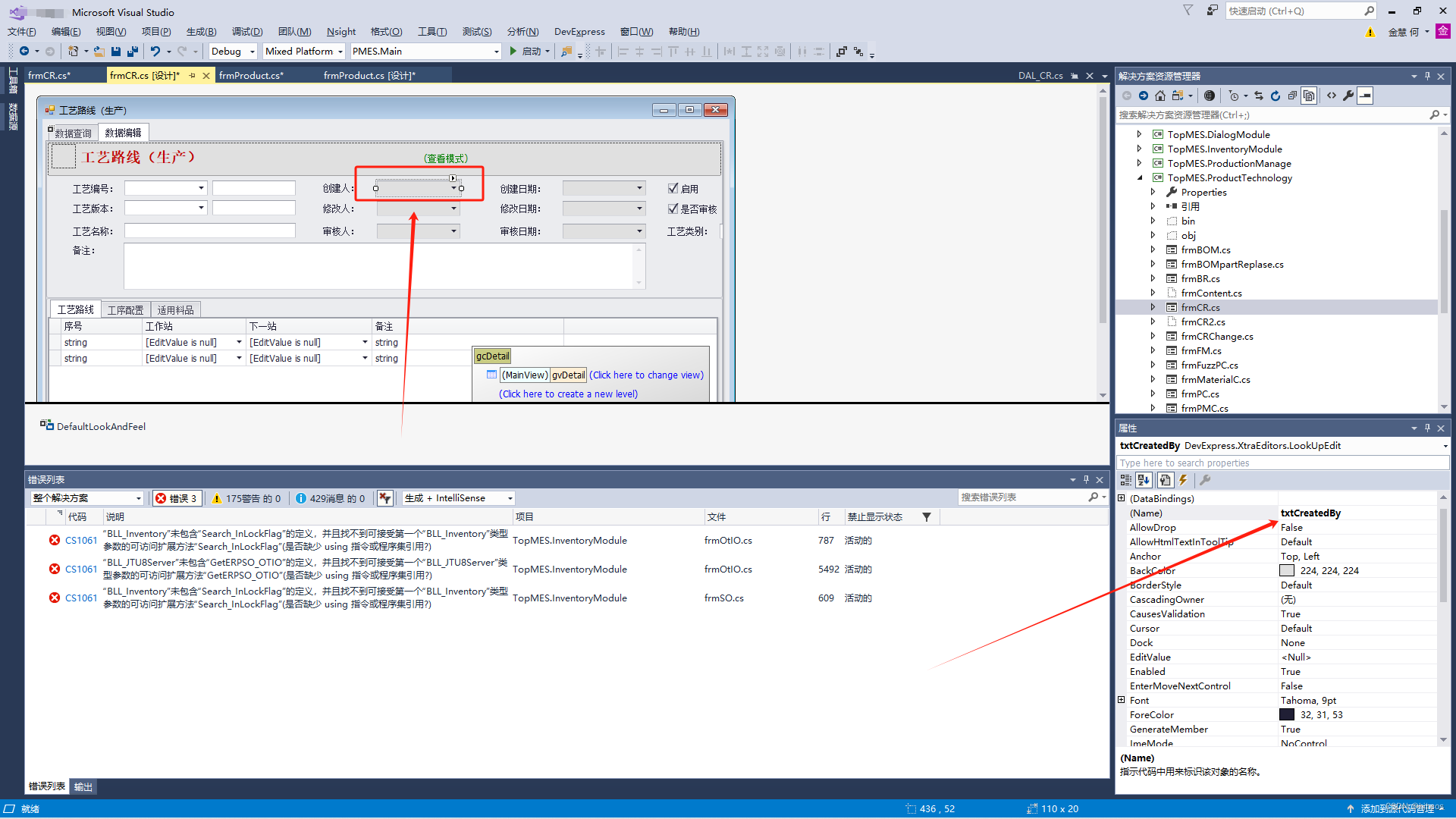This screenshot has width=1456, height=819.
Task: Click the green Start debugging button
Action: click(x=513, y=51)
